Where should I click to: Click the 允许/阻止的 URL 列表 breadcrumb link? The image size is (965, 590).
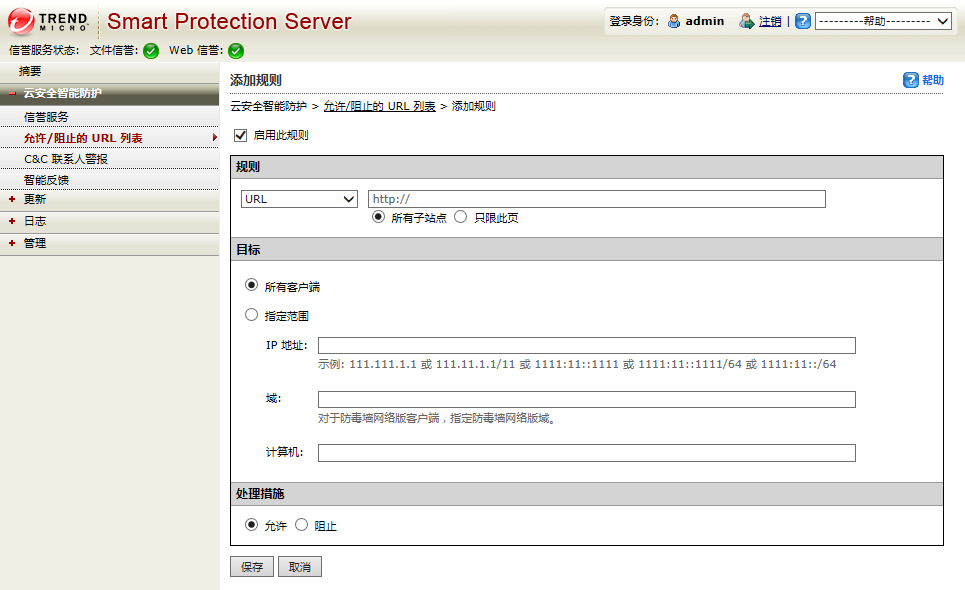click(380, 106)
